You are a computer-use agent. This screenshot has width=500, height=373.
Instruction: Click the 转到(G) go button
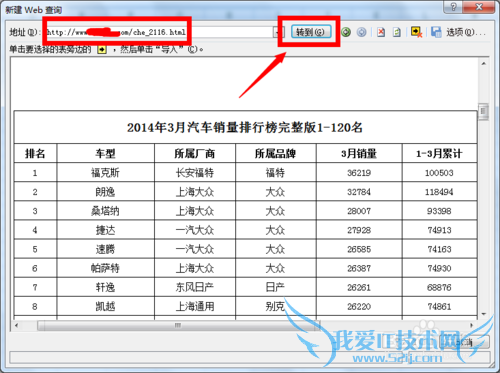(x=311, y=32)
